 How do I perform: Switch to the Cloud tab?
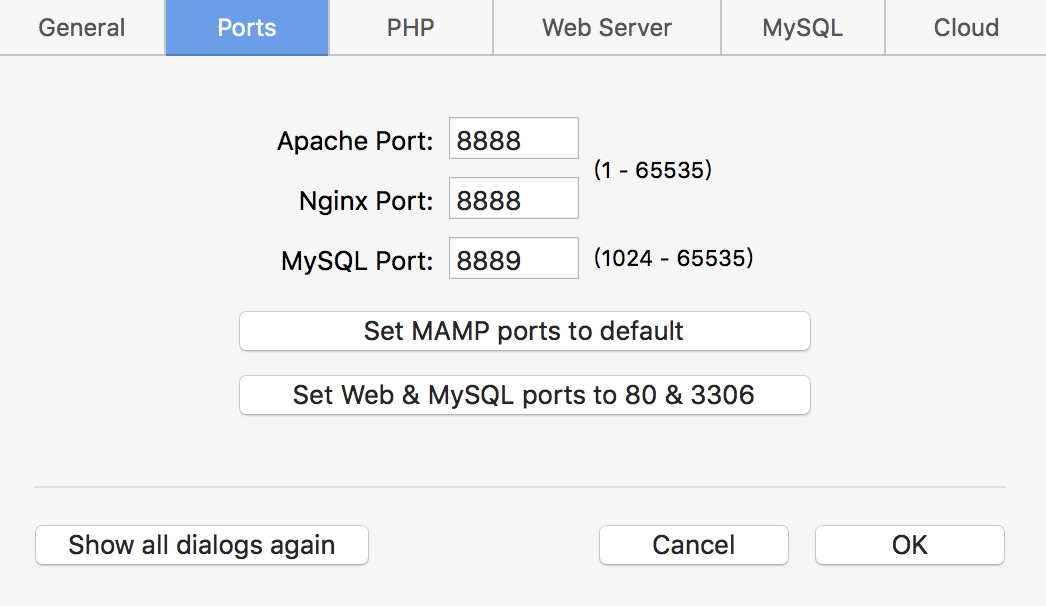(x=966, y=28)
